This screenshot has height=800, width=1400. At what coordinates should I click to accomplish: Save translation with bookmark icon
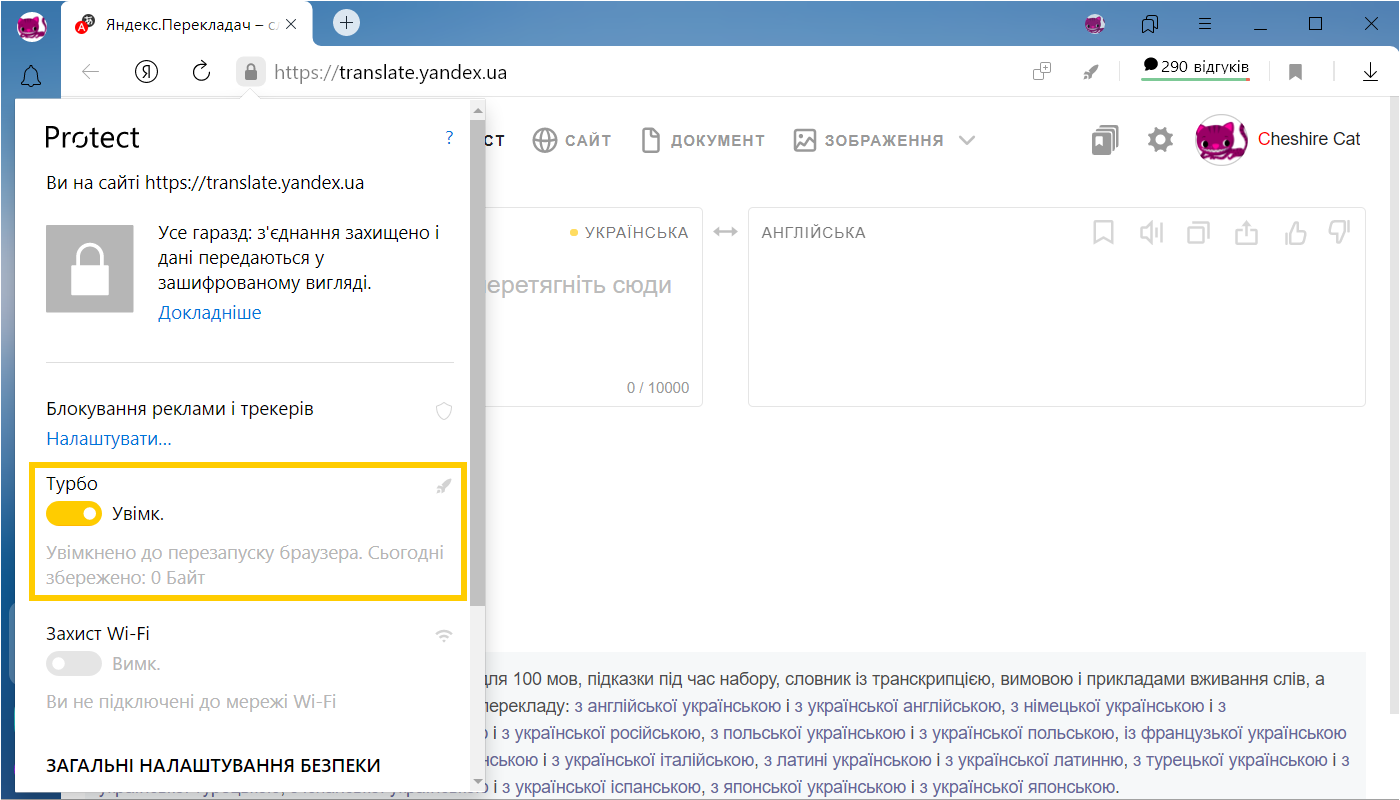click(1103, 233)
